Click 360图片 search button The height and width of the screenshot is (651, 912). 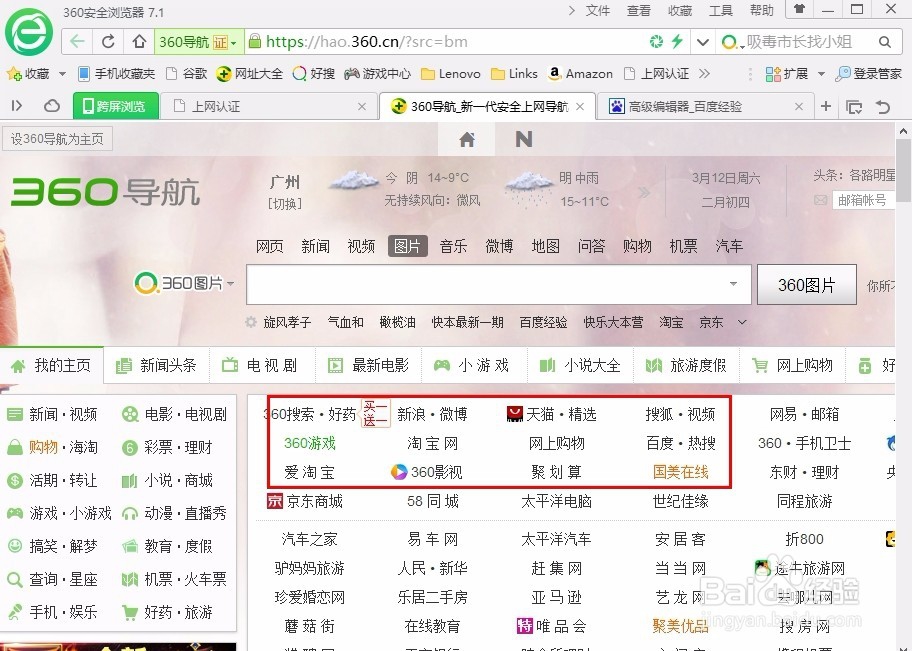click(x=807, y=284)
